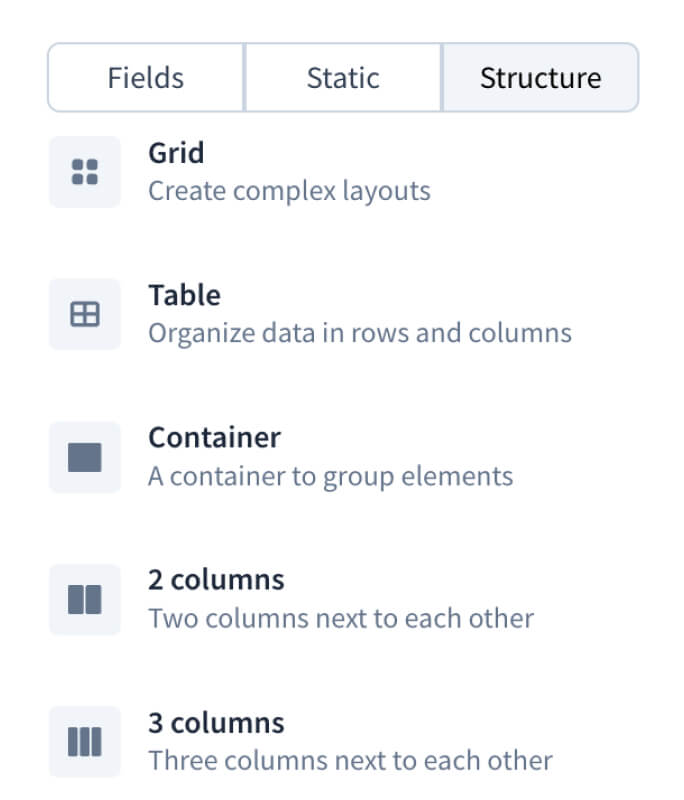Click the bold Table title
This screenshot has height=800, width=684.
(x=184, y=296)
